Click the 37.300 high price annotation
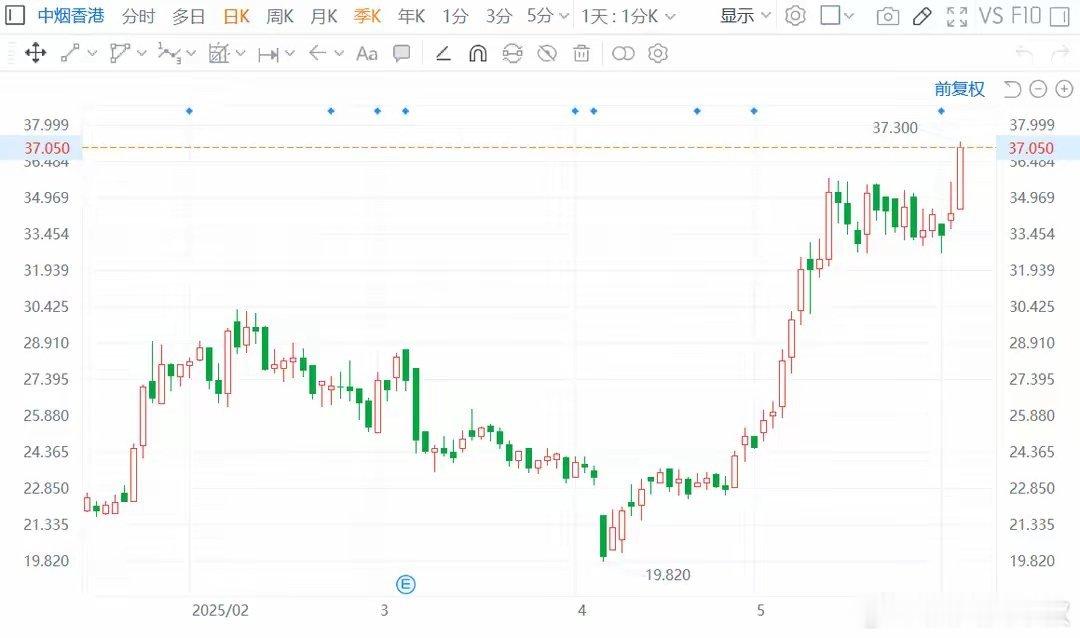Screen dimensions: 1080x638 [x=895, y=127]
